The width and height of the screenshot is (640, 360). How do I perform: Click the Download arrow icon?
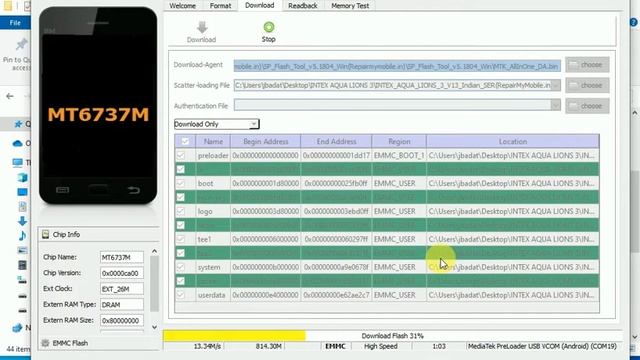pyautogui.click(x=202, y=27)
